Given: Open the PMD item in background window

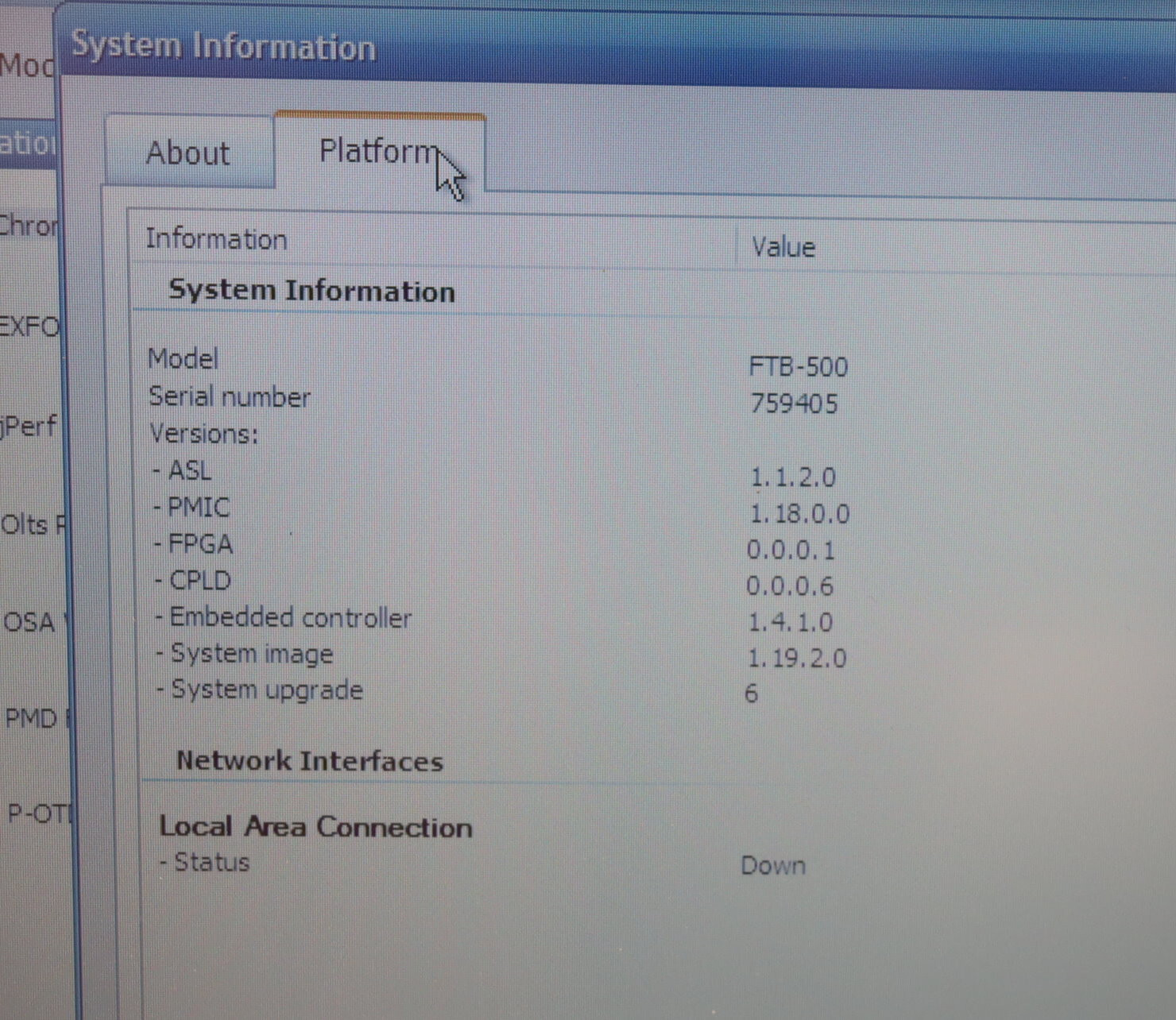Looking at the screenshot, I should point(31,719).
